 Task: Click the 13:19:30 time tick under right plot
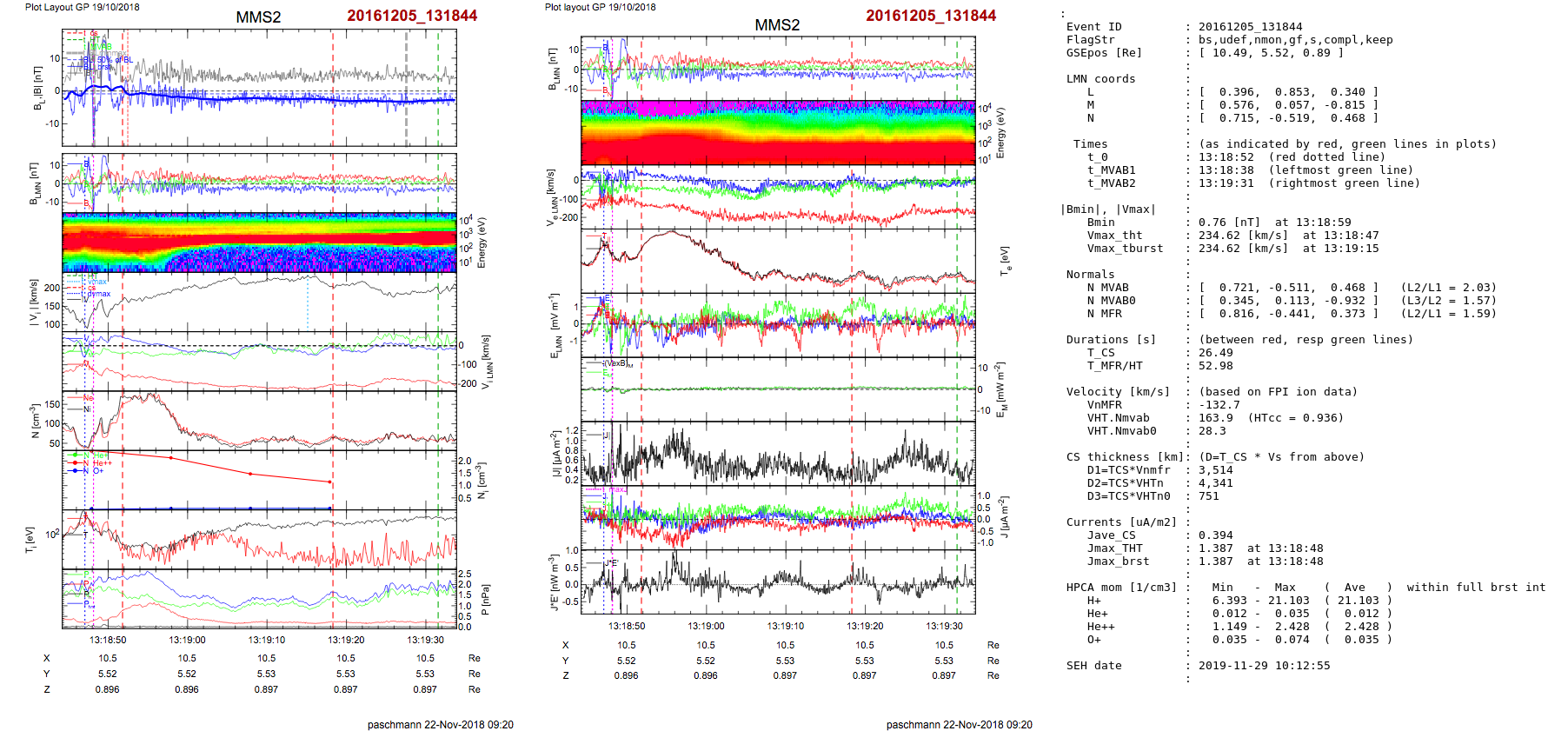click(944, 626)
